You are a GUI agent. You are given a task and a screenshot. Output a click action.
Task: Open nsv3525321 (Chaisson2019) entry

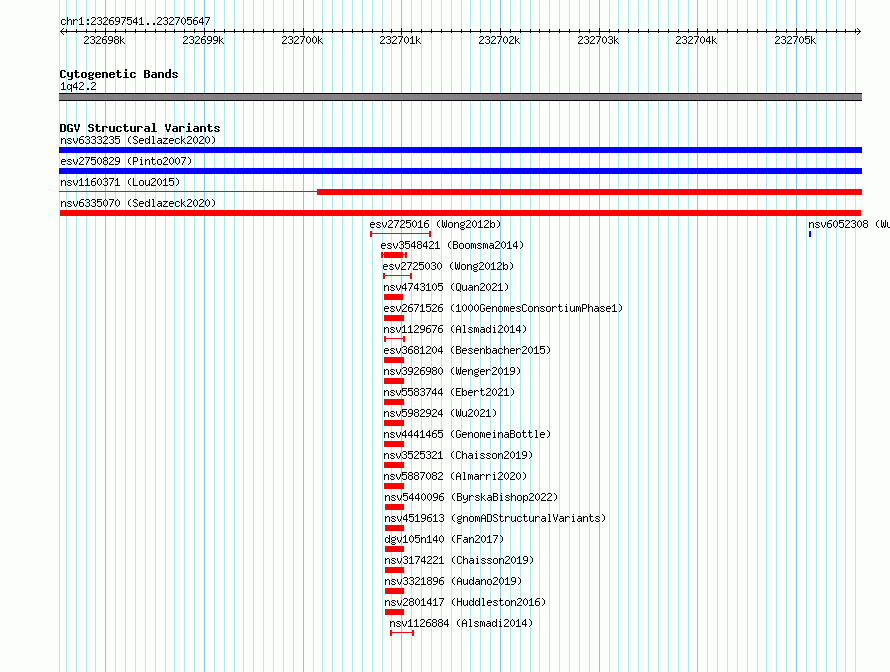click(x=458, y=455)
